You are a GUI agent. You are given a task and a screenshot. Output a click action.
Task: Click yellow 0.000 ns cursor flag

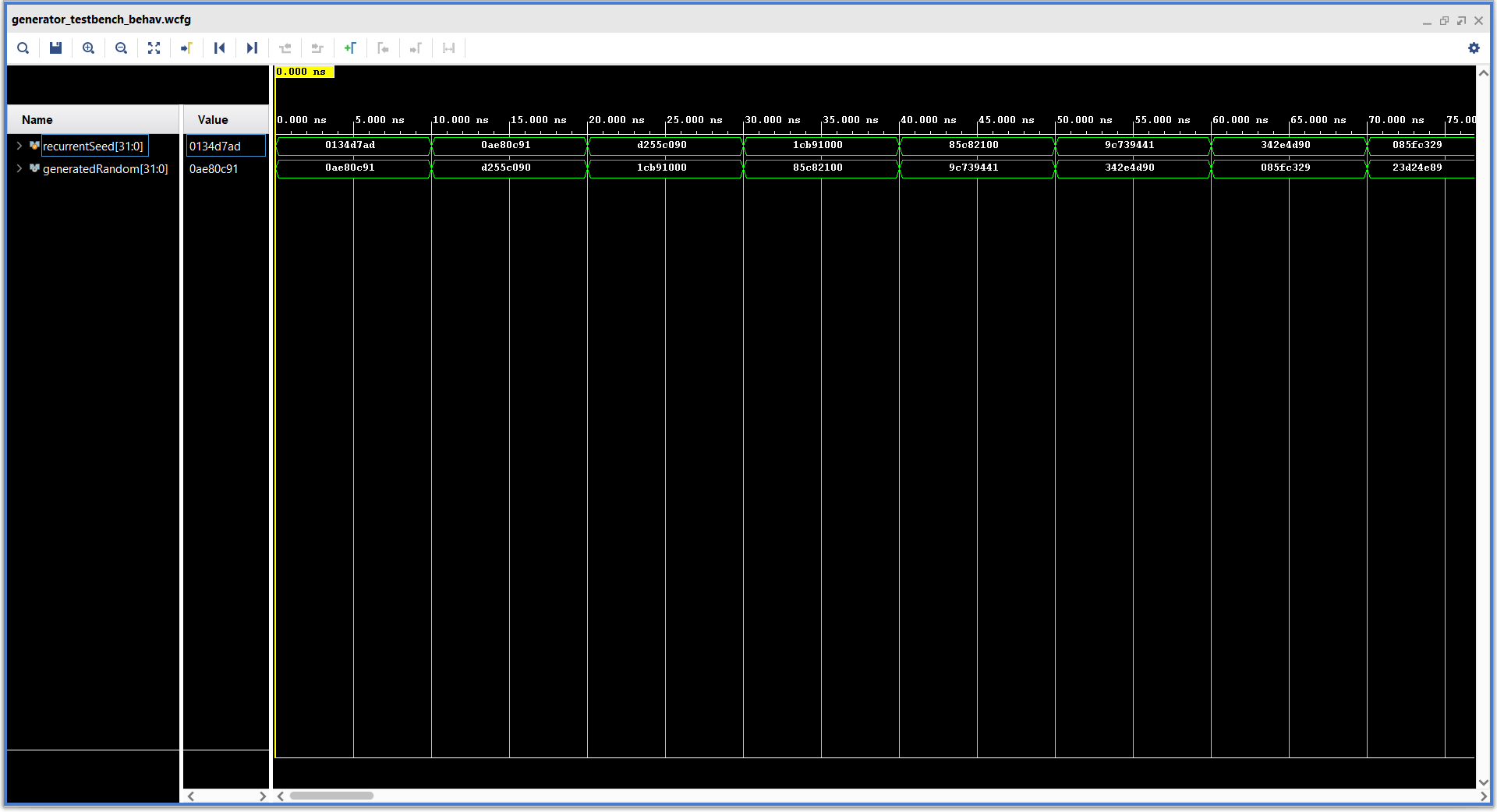tap(305, 72)
